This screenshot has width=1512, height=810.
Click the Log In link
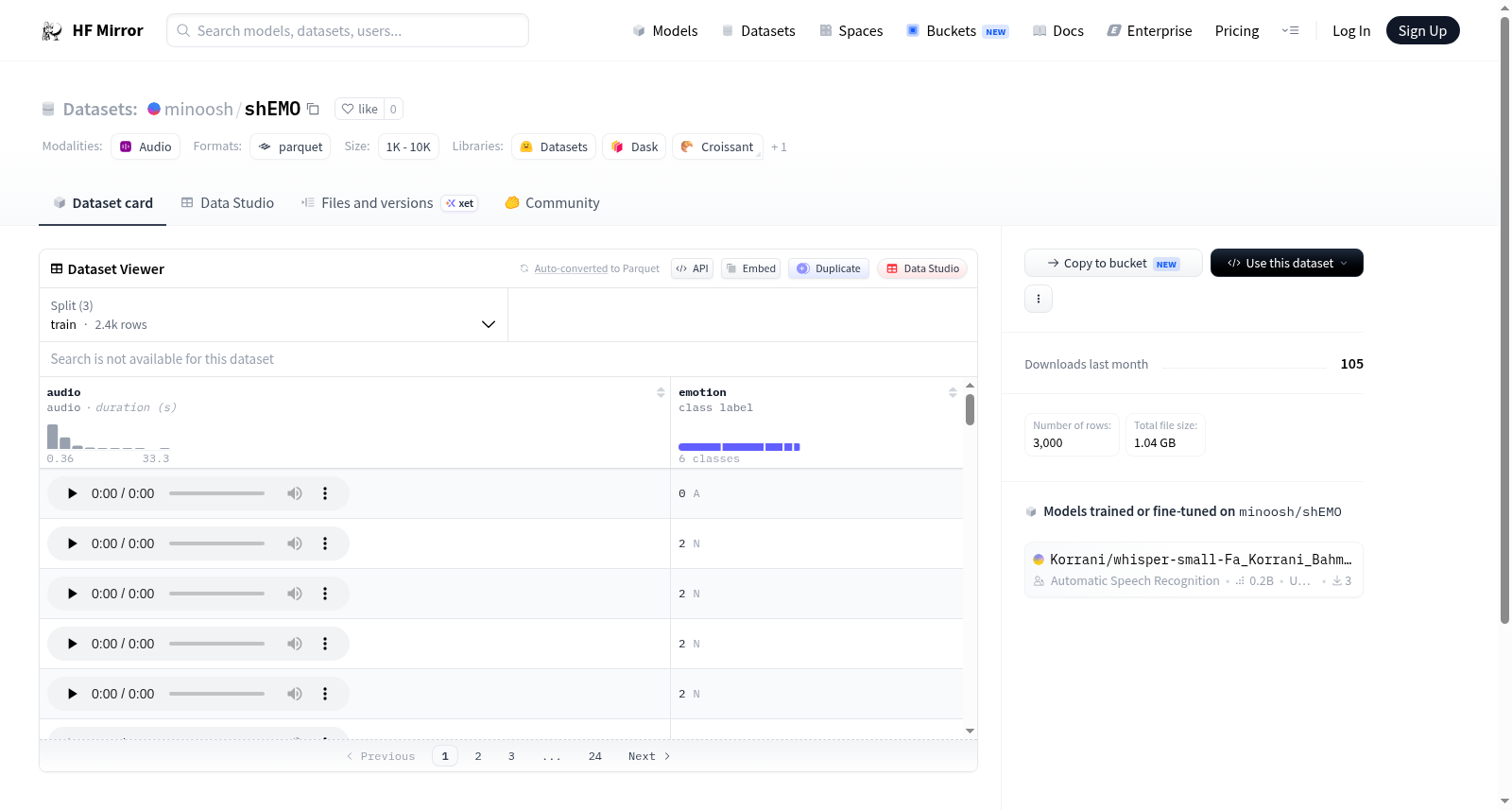pos(1351,31)
